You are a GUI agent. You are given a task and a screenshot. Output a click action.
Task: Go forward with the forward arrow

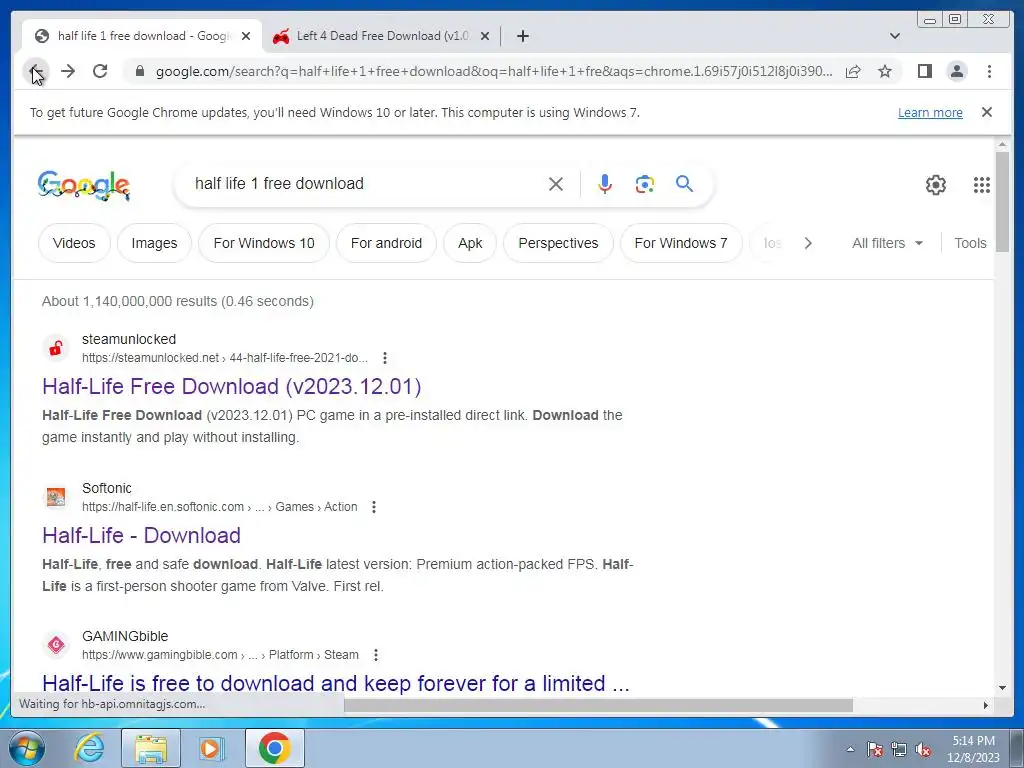pyautogui.click(x=68, y=71)
